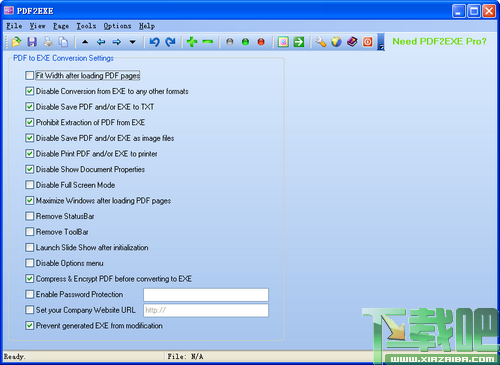The height and width of the screenshot is (365, 500).
Task: Click the gray round light icon
Action: click(x=230, y=42)
